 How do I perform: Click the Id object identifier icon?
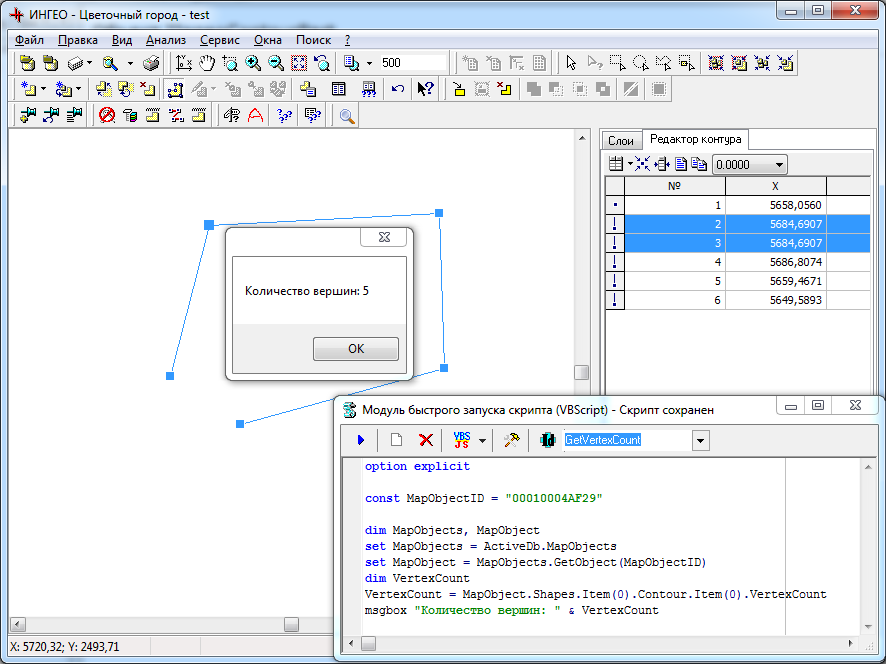coord(548,440)
